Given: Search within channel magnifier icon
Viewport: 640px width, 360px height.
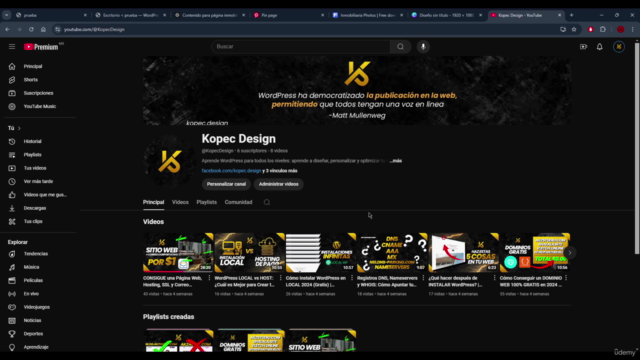Looking at the screenshot, I should 267,202.
